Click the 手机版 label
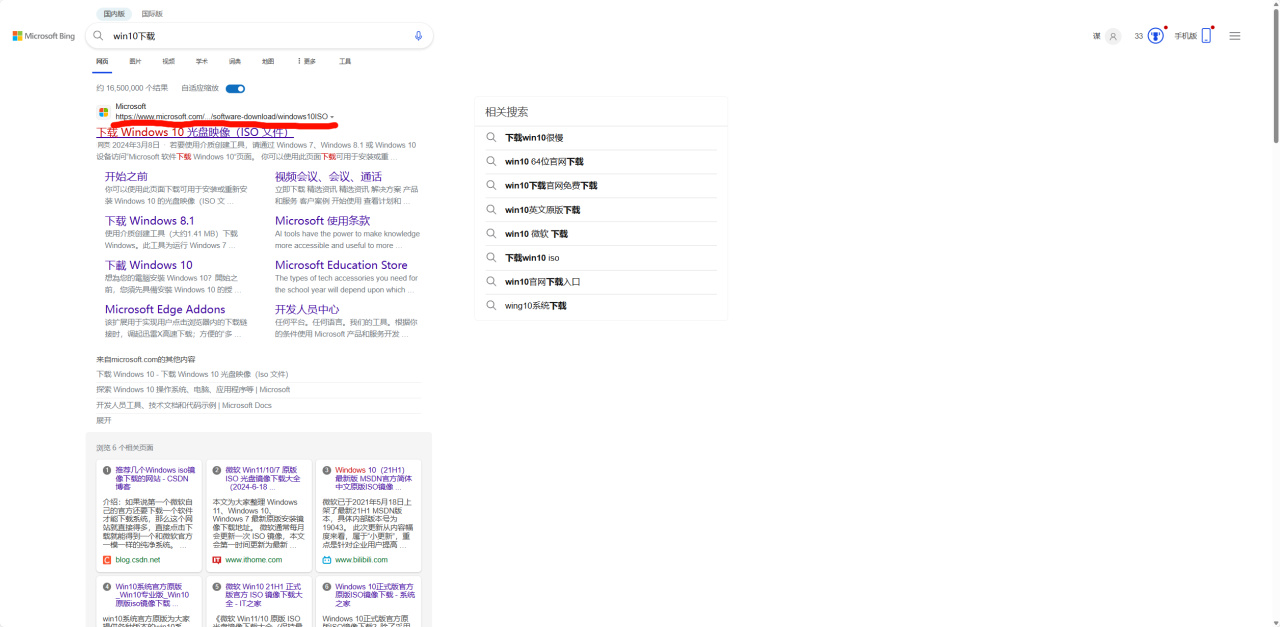This screenshot has height=627, width=1280. (1185, 36)
